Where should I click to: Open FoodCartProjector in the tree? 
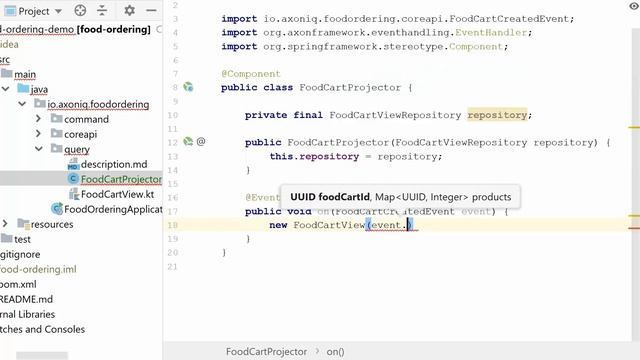tap(121, 179)
